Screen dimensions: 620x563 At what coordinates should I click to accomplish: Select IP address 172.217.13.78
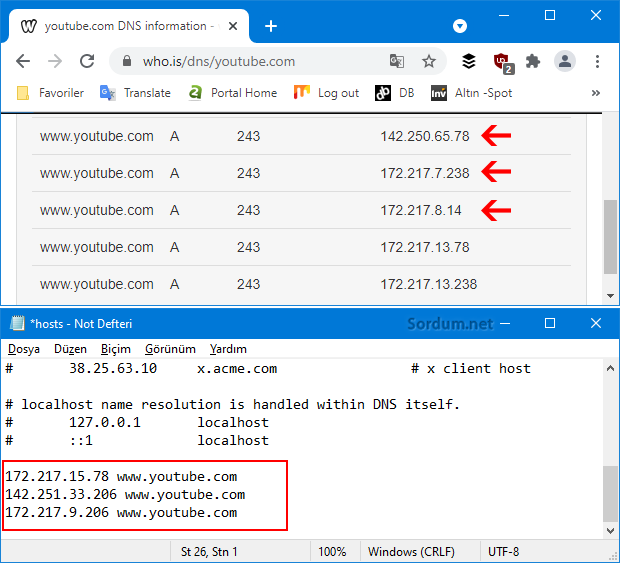[425, 247]
